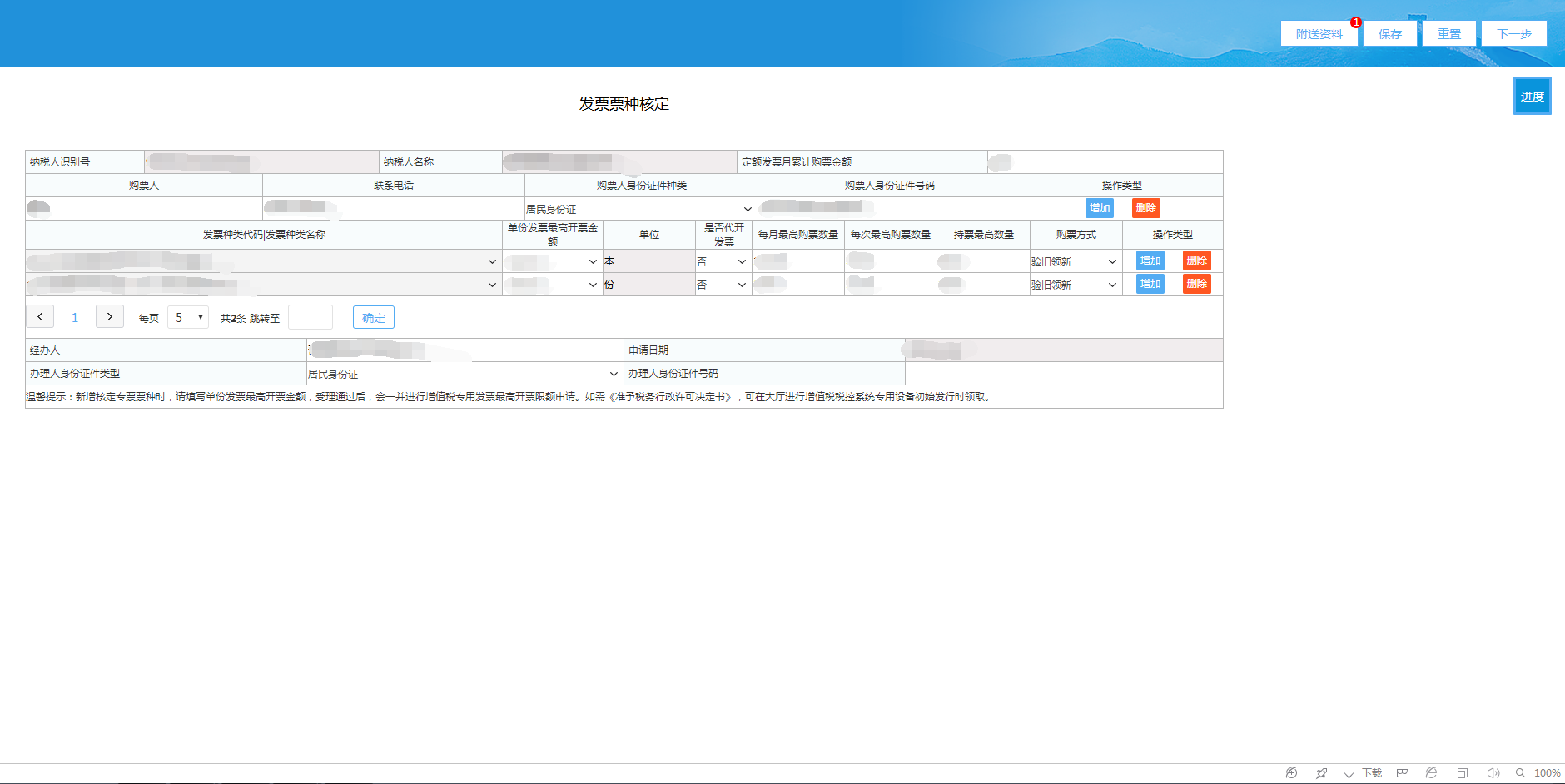Click the zoom magnifier icon in status bar
This screenshot has width=1565, height=784.
tap(1520, 773)
